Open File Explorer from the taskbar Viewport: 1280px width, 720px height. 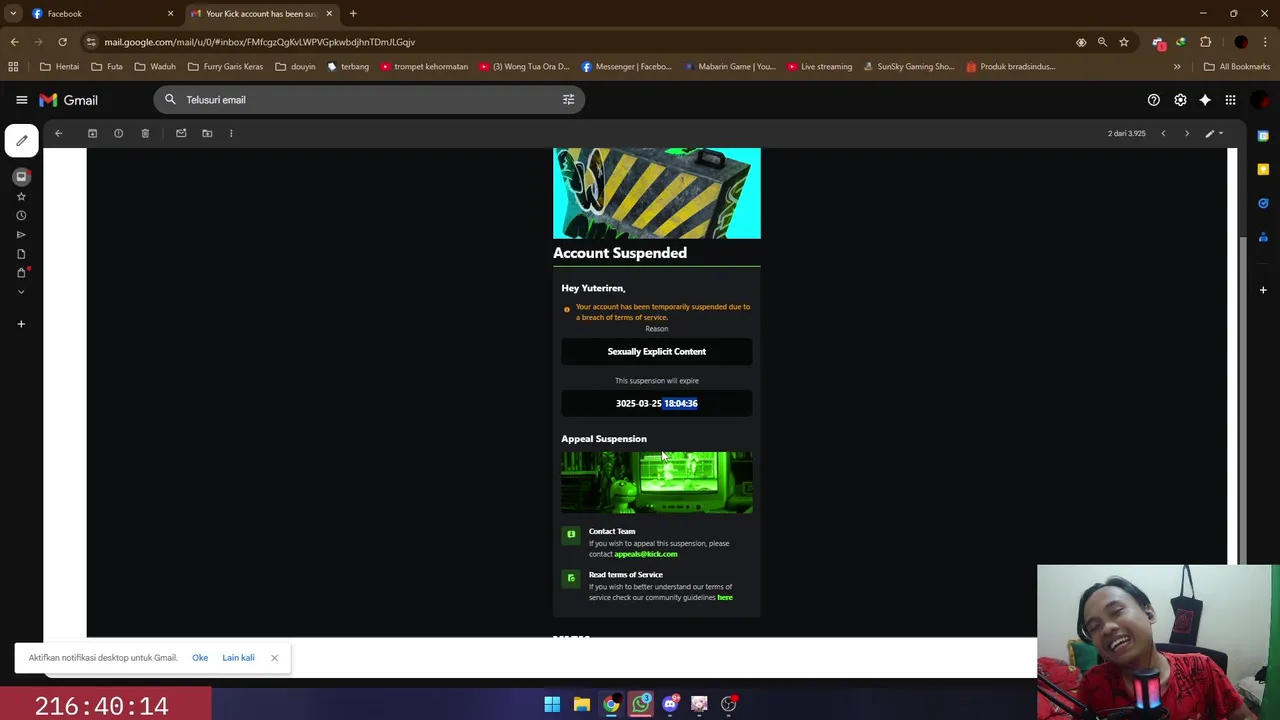[581, 704]
